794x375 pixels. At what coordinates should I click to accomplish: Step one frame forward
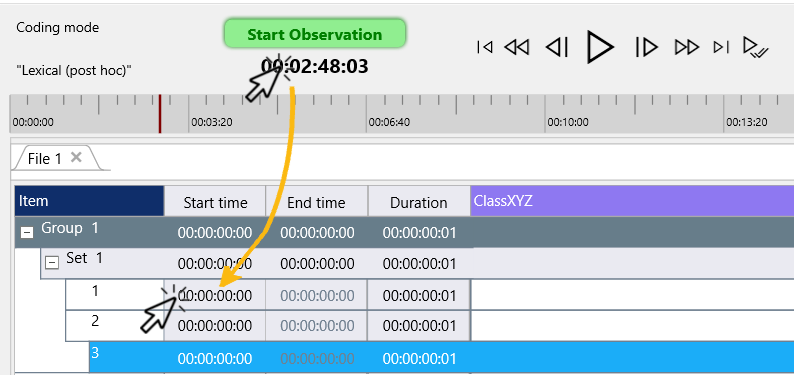pyautogui.click(x=647, y=48)
